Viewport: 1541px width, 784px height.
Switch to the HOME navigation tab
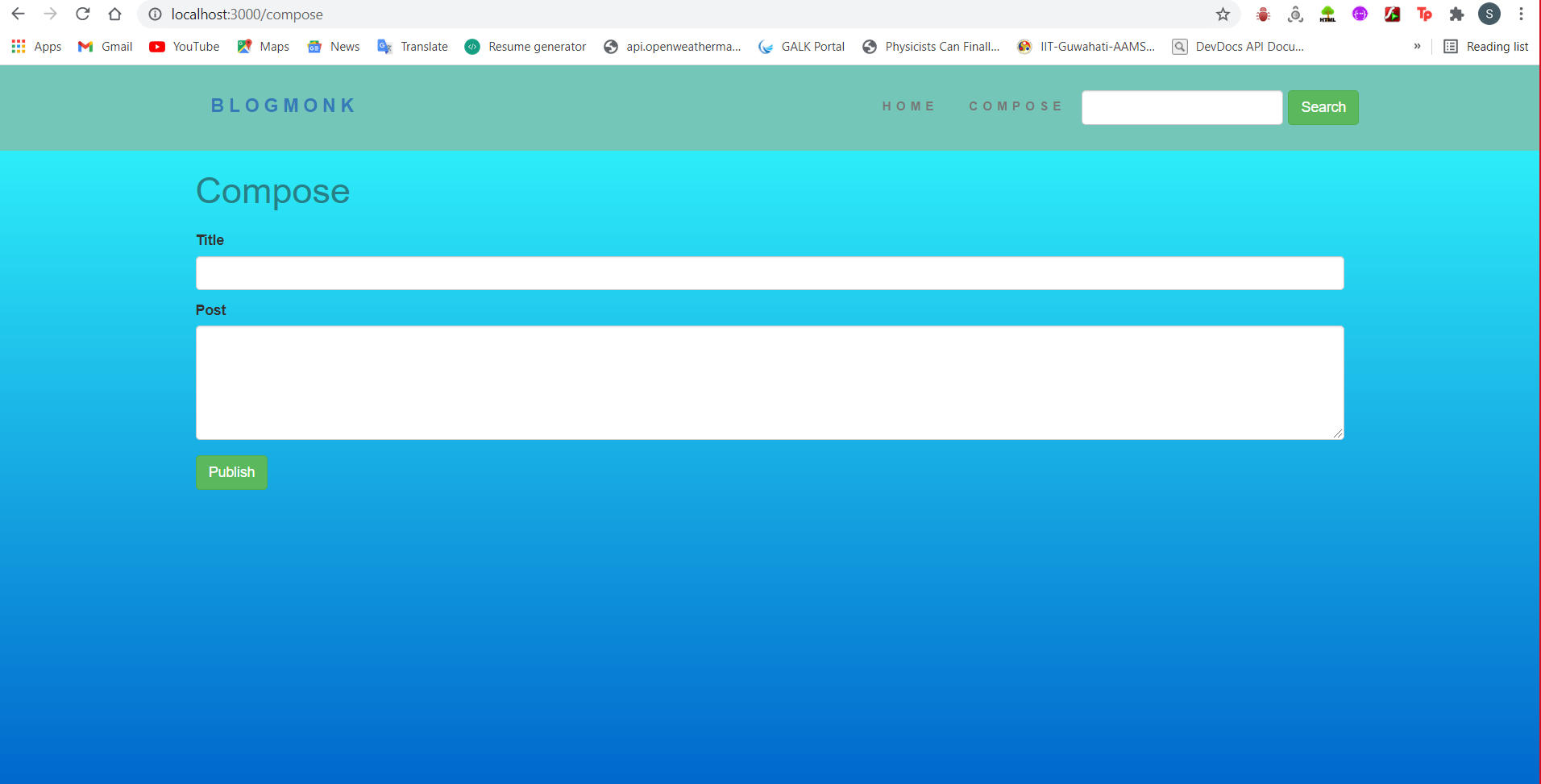[x=909, y=106]
